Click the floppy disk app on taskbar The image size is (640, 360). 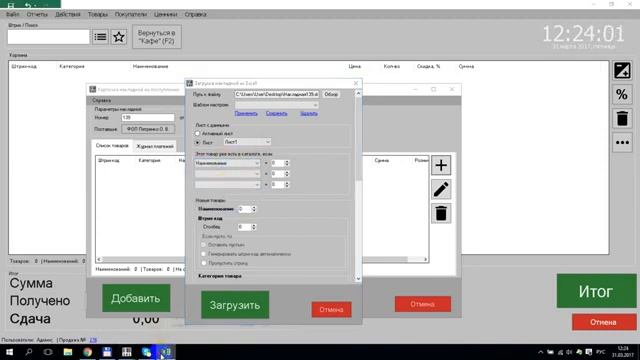click(x=107, y=352)
